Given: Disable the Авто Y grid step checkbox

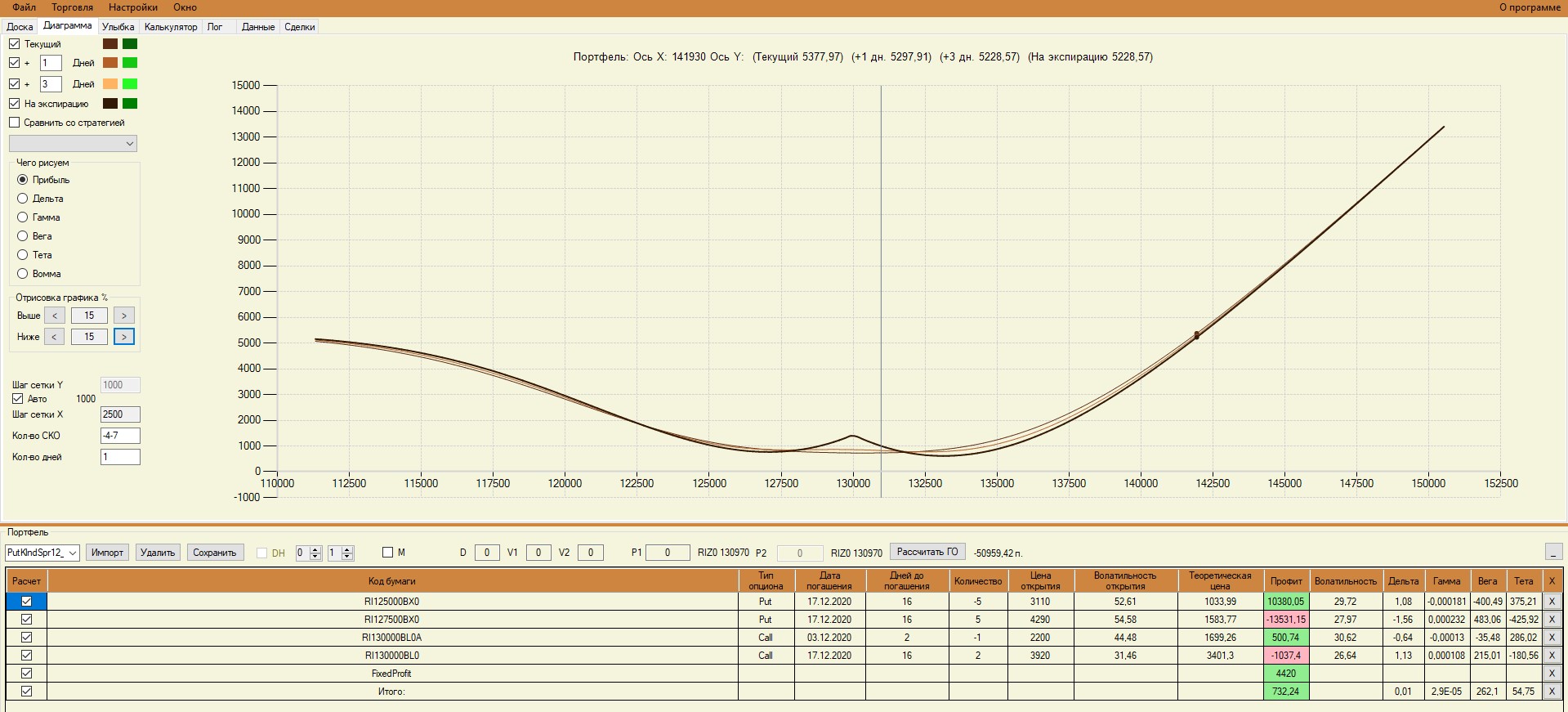Looking at the screenshot, I should (x=17, y=399).
